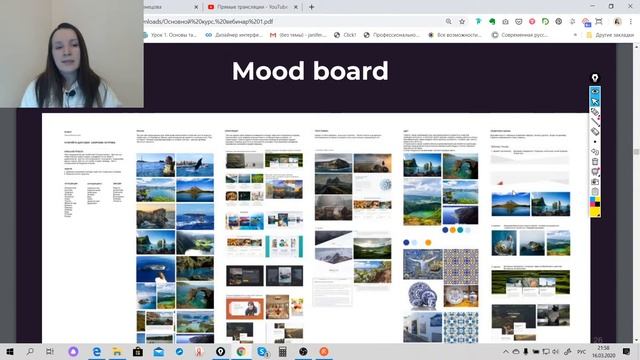Open Windows notification center
The width and height of the screenshot is (640, 360).
[627, 351]
